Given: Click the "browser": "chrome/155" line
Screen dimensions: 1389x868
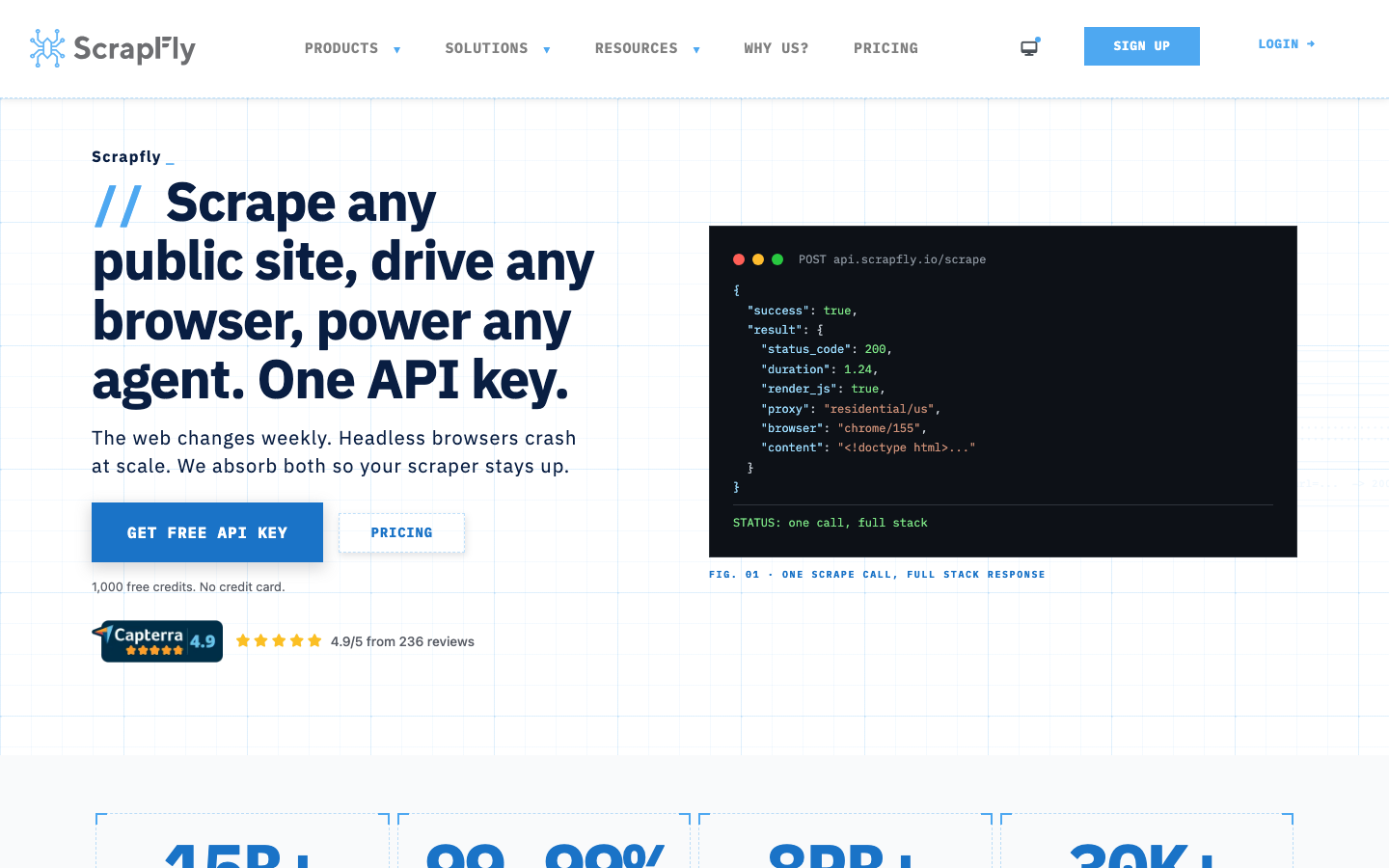Looking at the screenshot, I should click(x=844, y=428).
